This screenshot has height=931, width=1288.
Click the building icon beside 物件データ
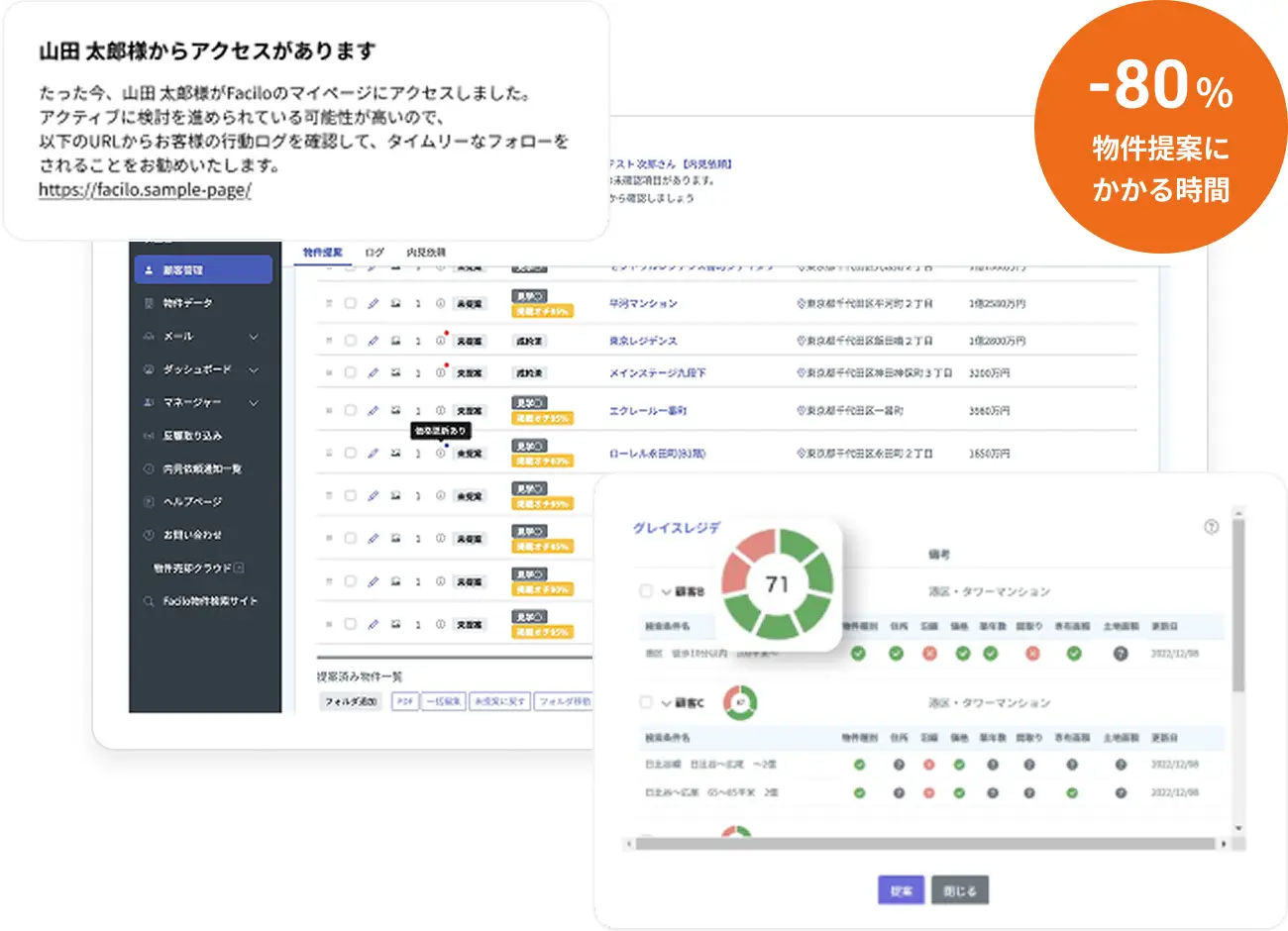click(149, 303)
